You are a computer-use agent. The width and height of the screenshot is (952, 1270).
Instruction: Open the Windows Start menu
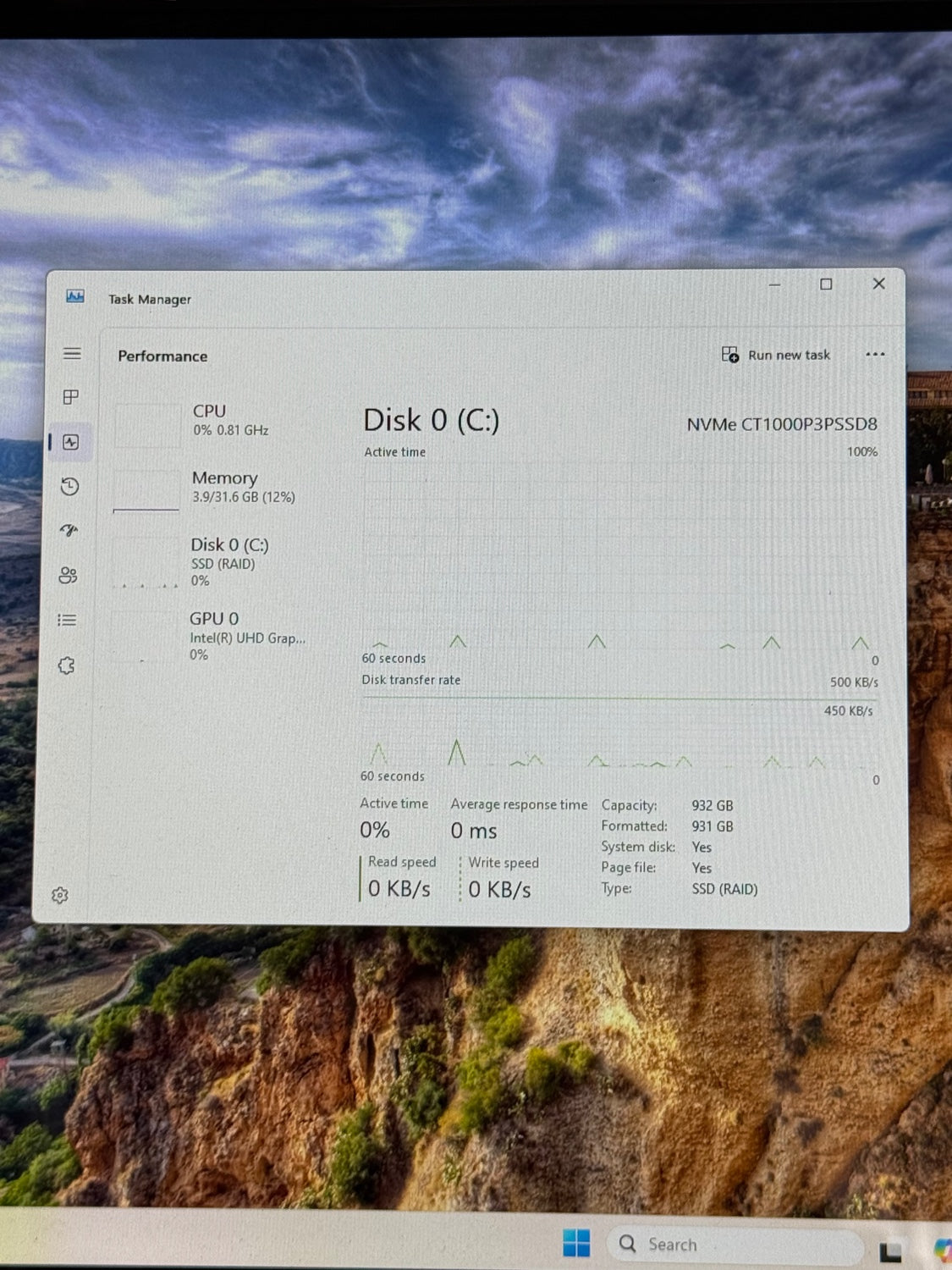click(576, 1244)
